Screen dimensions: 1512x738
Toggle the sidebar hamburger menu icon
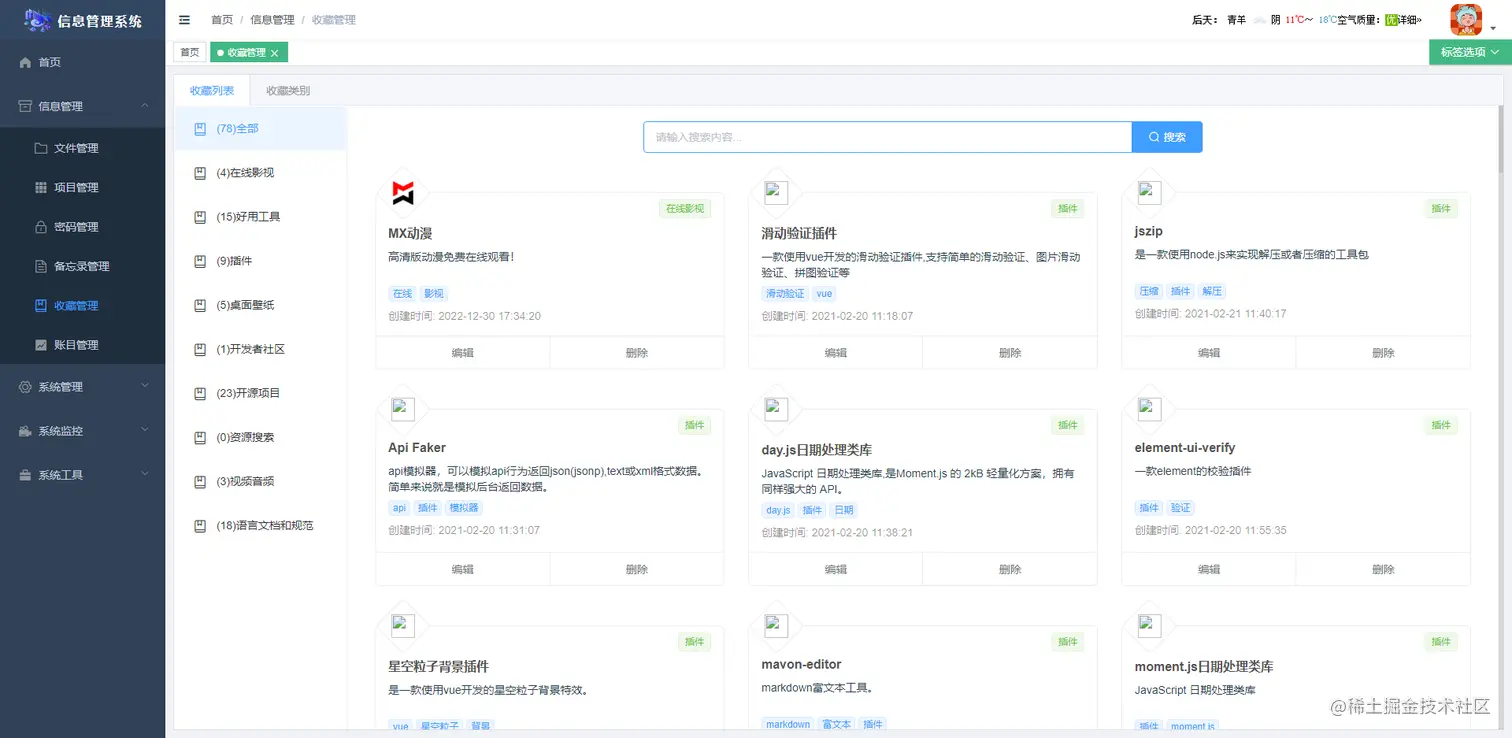pos(184,20)
